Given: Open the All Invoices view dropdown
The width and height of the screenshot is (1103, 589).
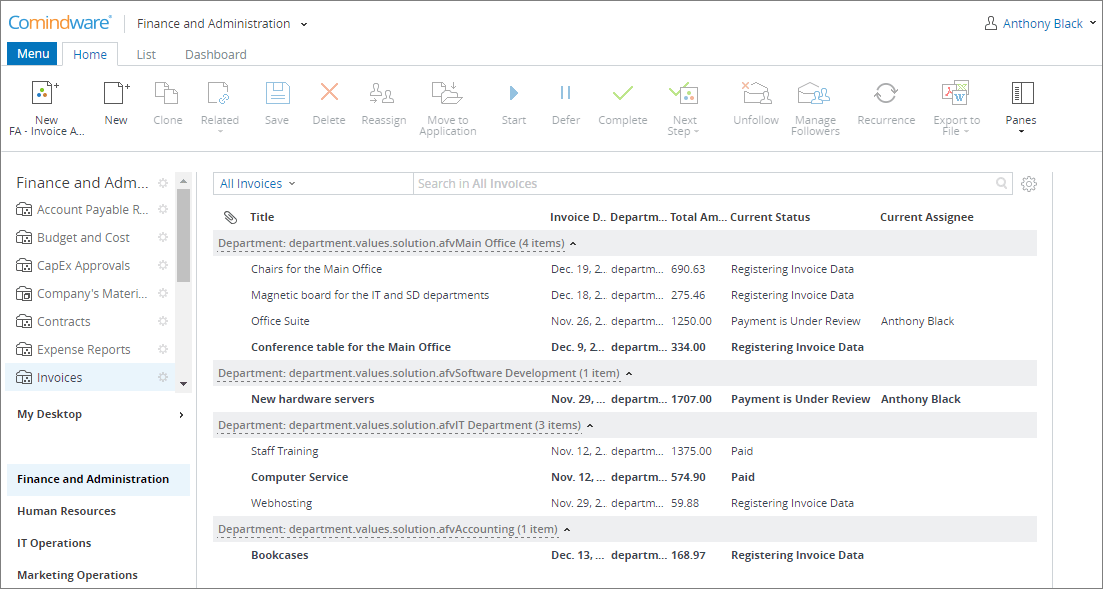Looking at the screenshot, I should [256, 183].
